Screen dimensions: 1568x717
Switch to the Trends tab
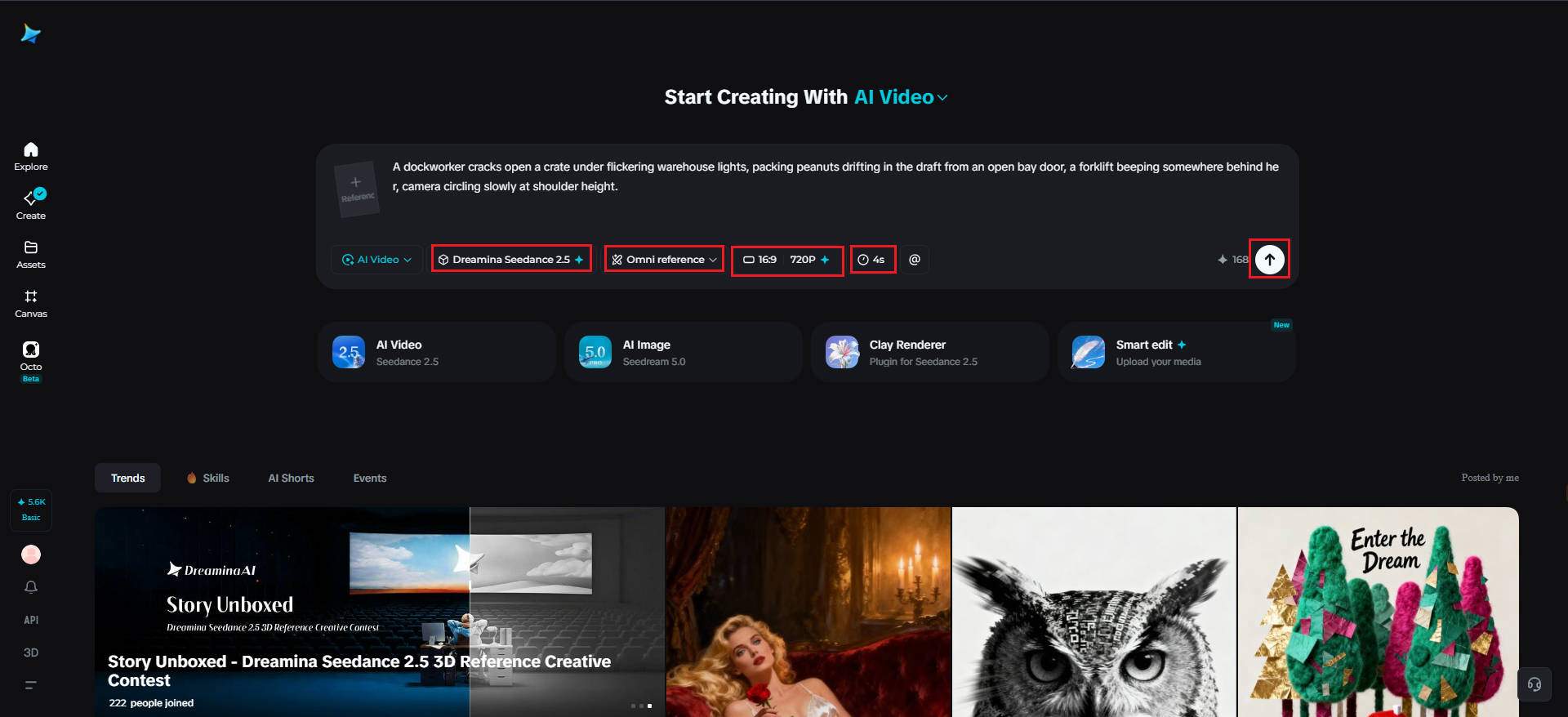coord(128,478)
